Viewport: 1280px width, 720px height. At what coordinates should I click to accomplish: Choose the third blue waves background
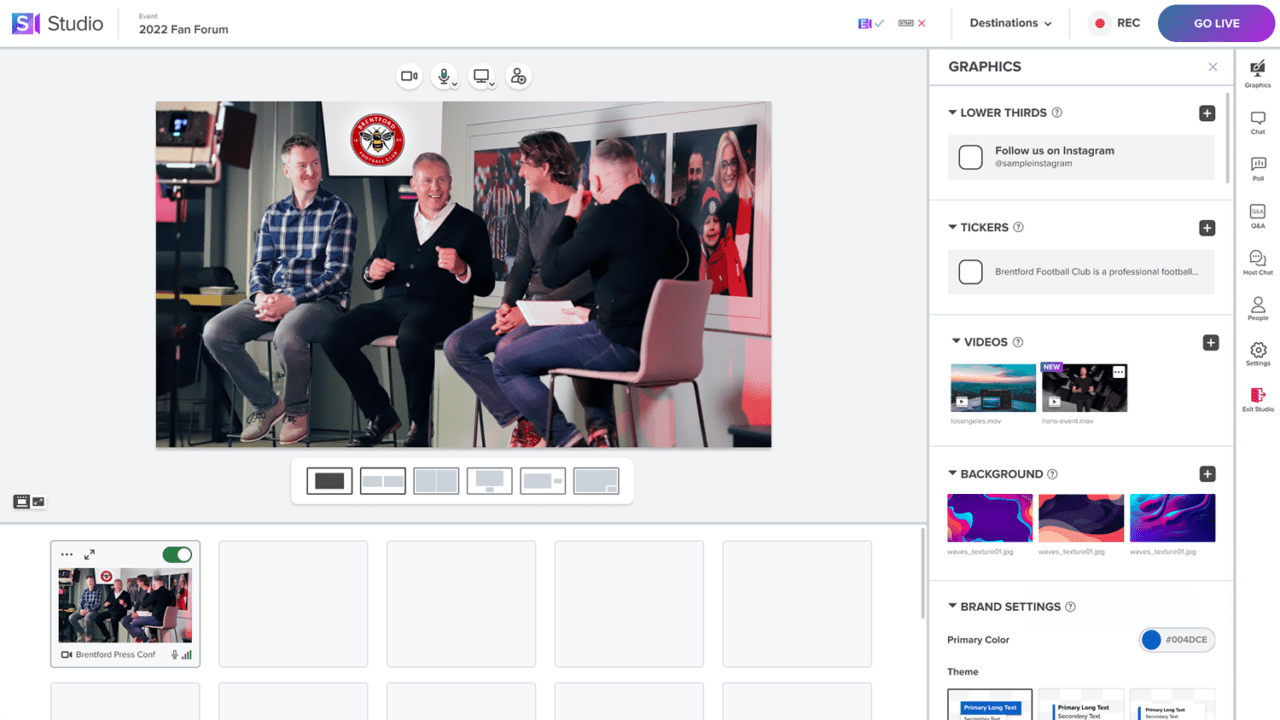[x=1172, y=518]
